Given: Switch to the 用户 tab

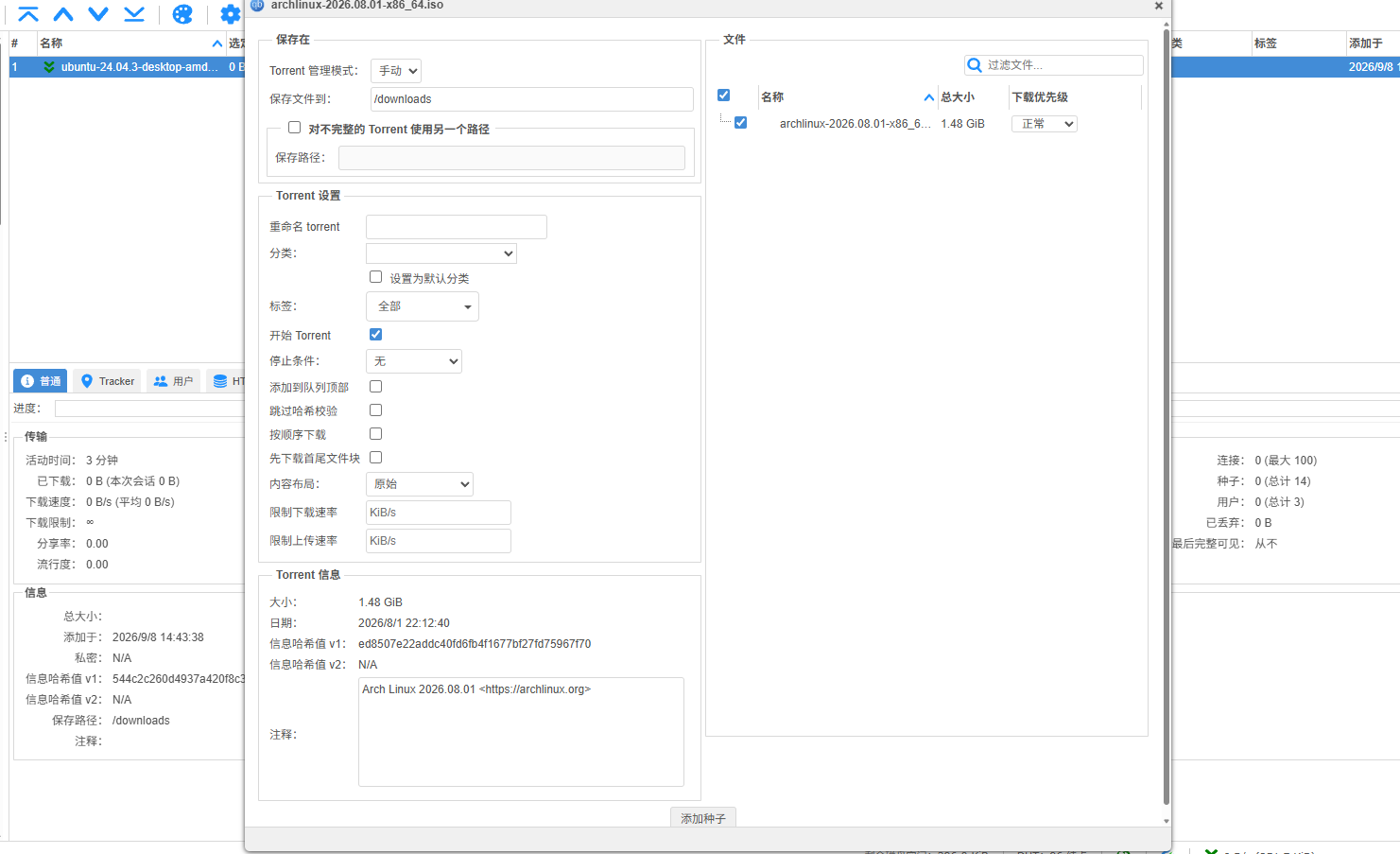Looking at the screenshot, I should click(x=173, y=381).
